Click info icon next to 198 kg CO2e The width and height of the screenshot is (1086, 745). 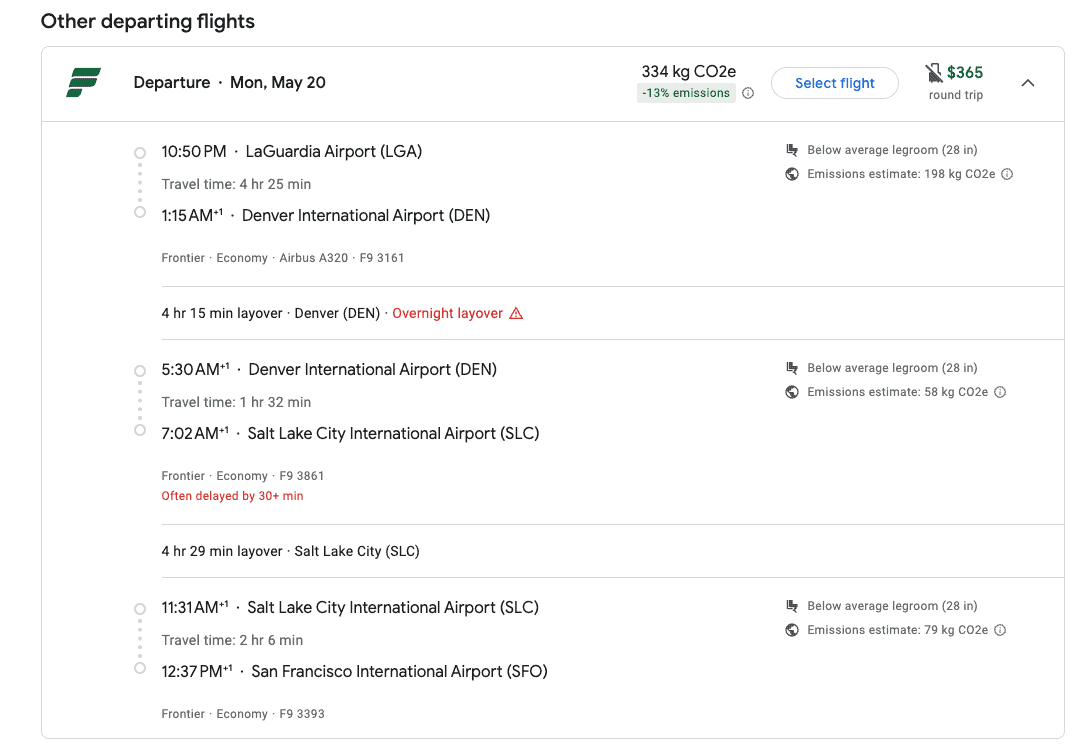click(x=1007, y=174)
